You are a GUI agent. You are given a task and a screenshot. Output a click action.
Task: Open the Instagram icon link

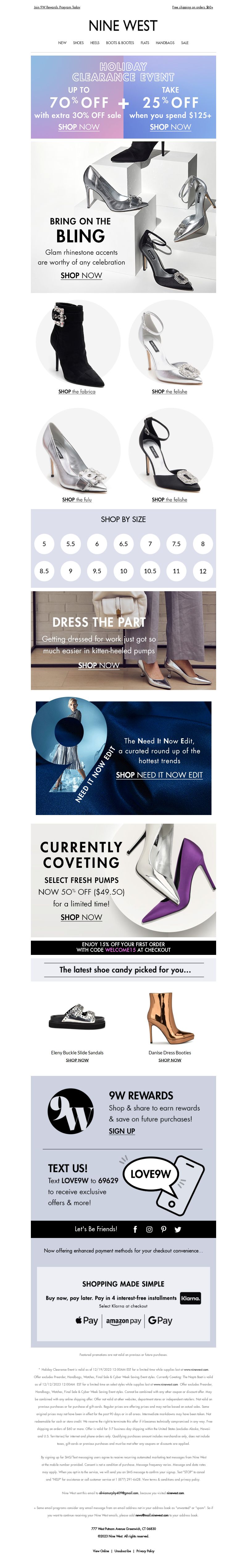149,1229
